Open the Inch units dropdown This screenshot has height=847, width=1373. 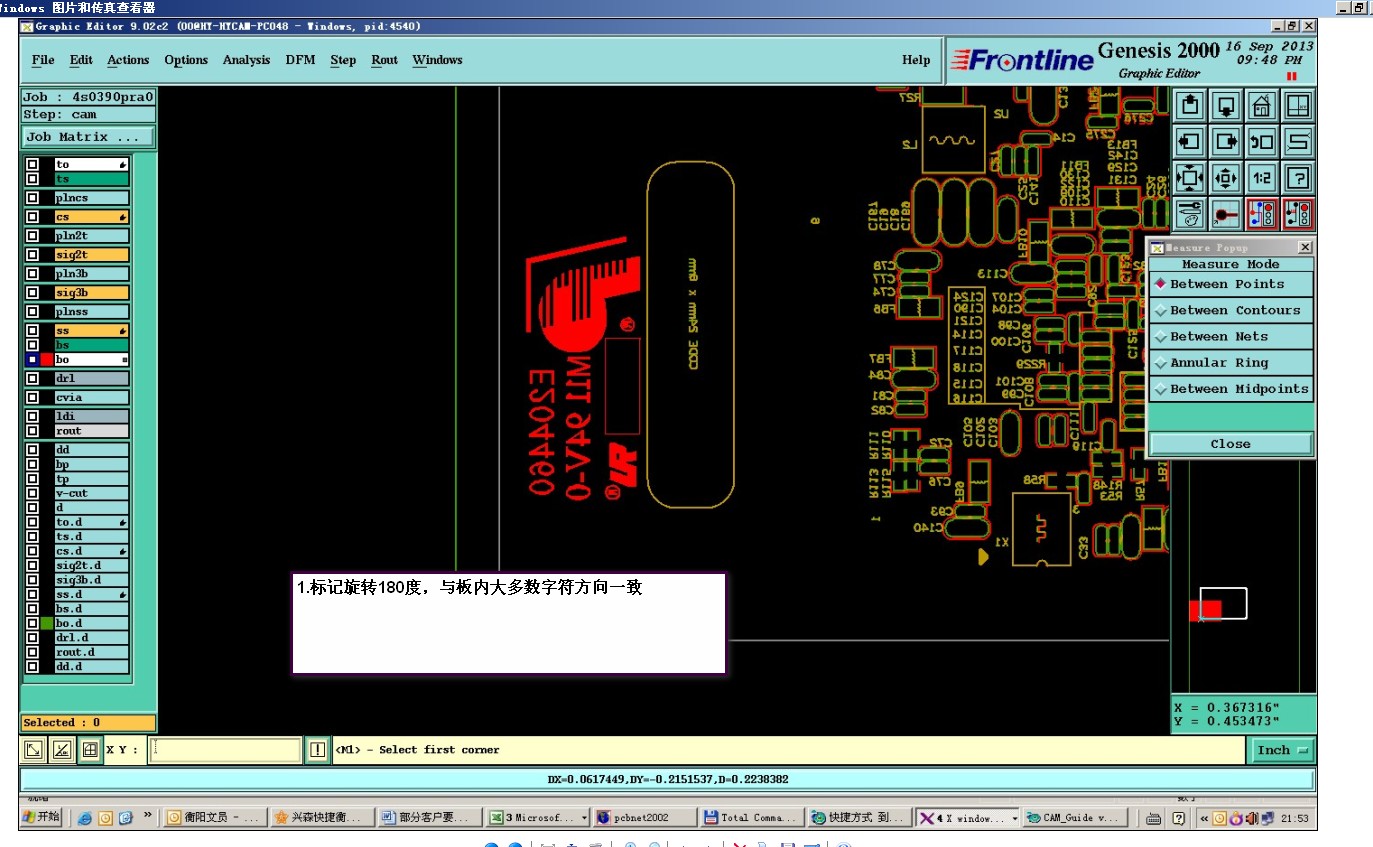coord(1283,750)
